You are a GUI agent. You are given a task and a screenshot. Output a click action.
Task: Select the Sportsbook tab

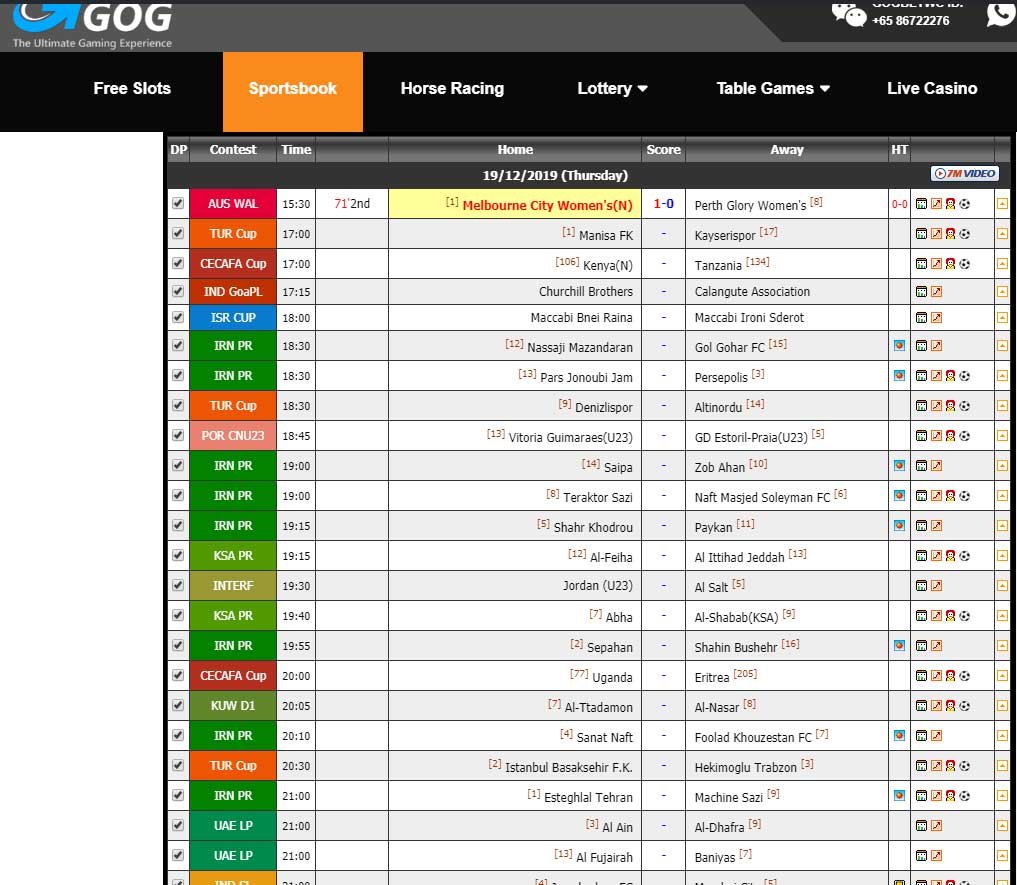point(293,91)
